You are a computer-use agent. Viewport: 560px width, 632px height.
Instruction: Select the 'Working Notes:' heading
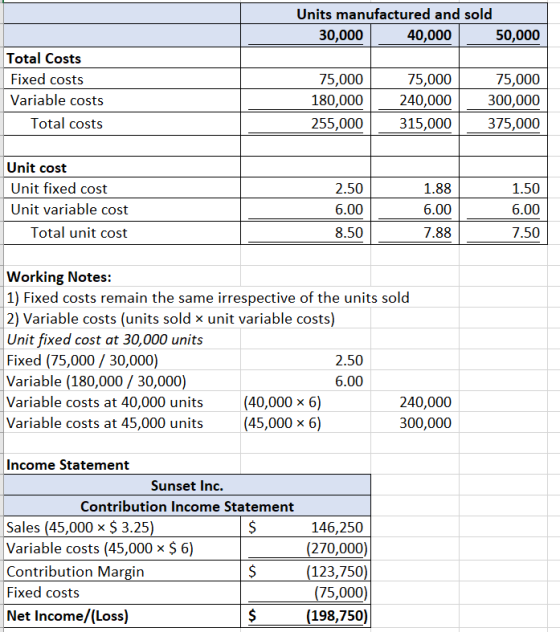click(x=59, y=277)
